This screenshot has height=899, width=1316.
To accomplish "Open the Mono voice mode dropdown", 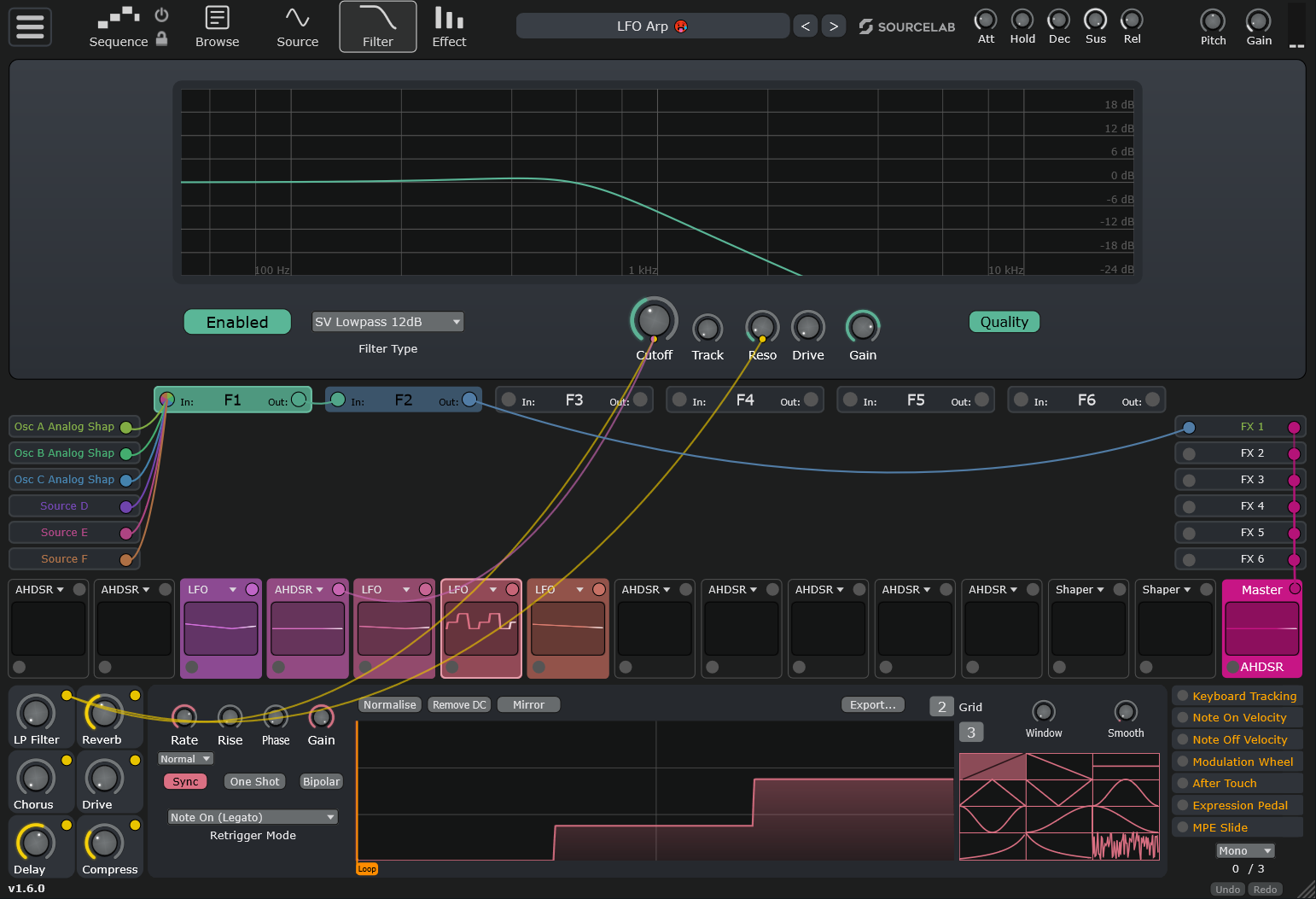I will pyautogui.click(x=1244, y=850).
